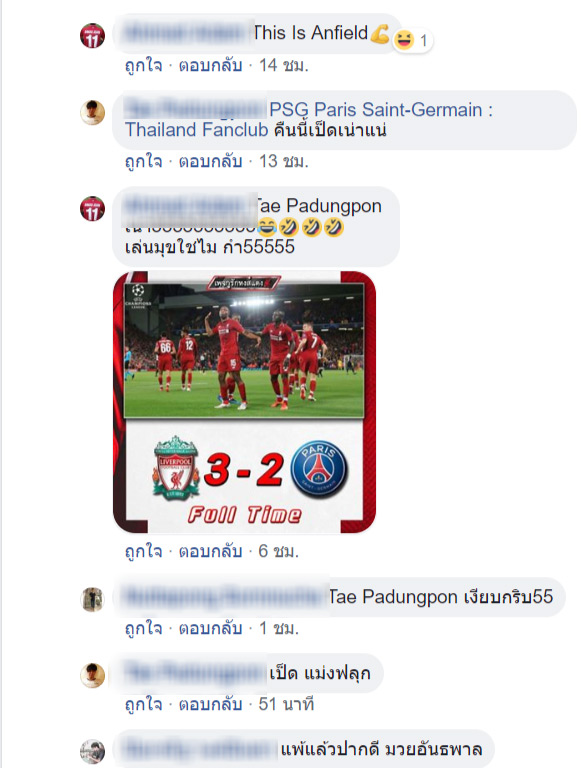Click avatar beside เงียบกริบ55 comment
582x768 pixels.
(93, 600)
